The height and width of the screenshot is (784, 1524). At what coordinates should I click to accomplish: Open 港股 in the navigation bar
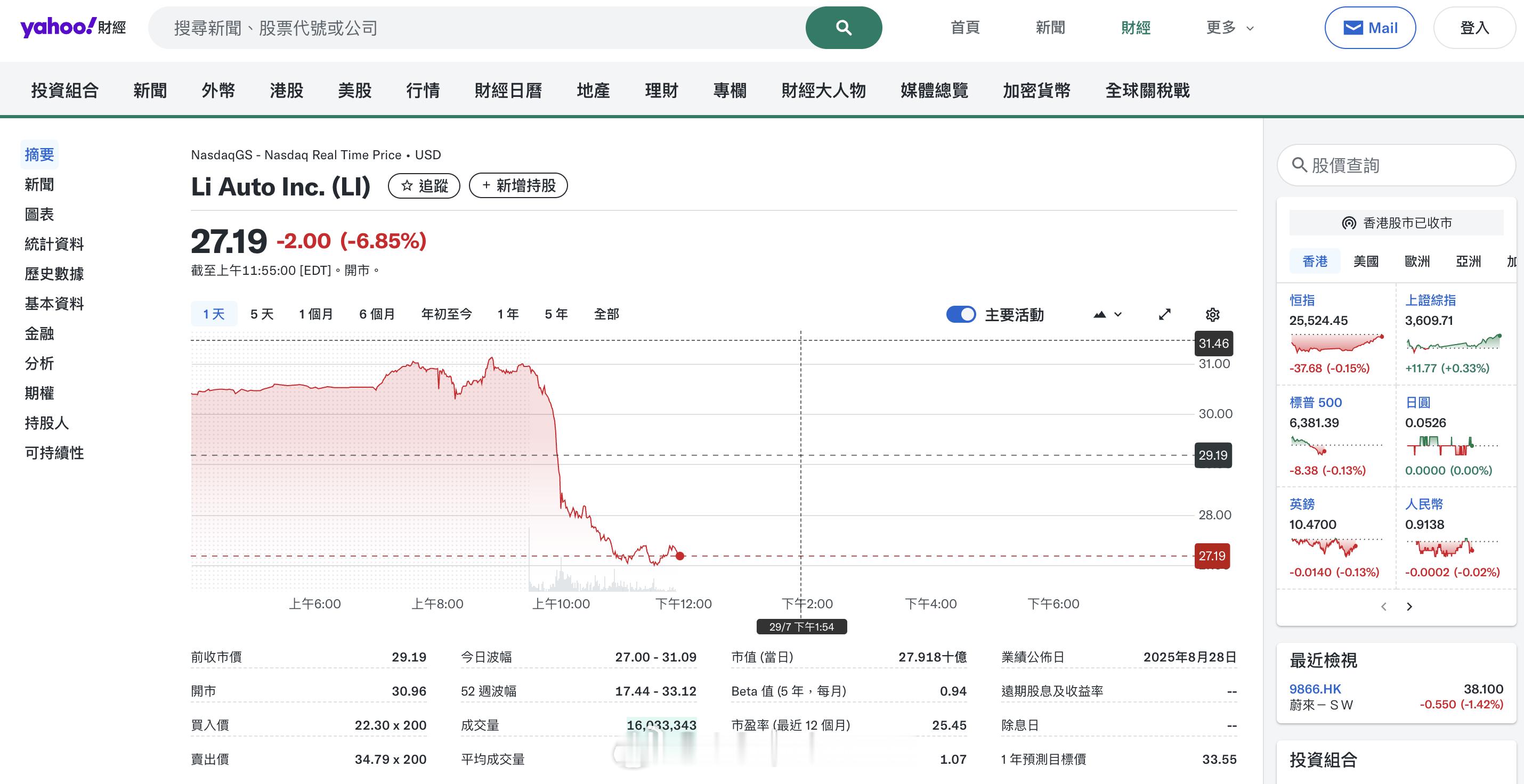[286, 91]
